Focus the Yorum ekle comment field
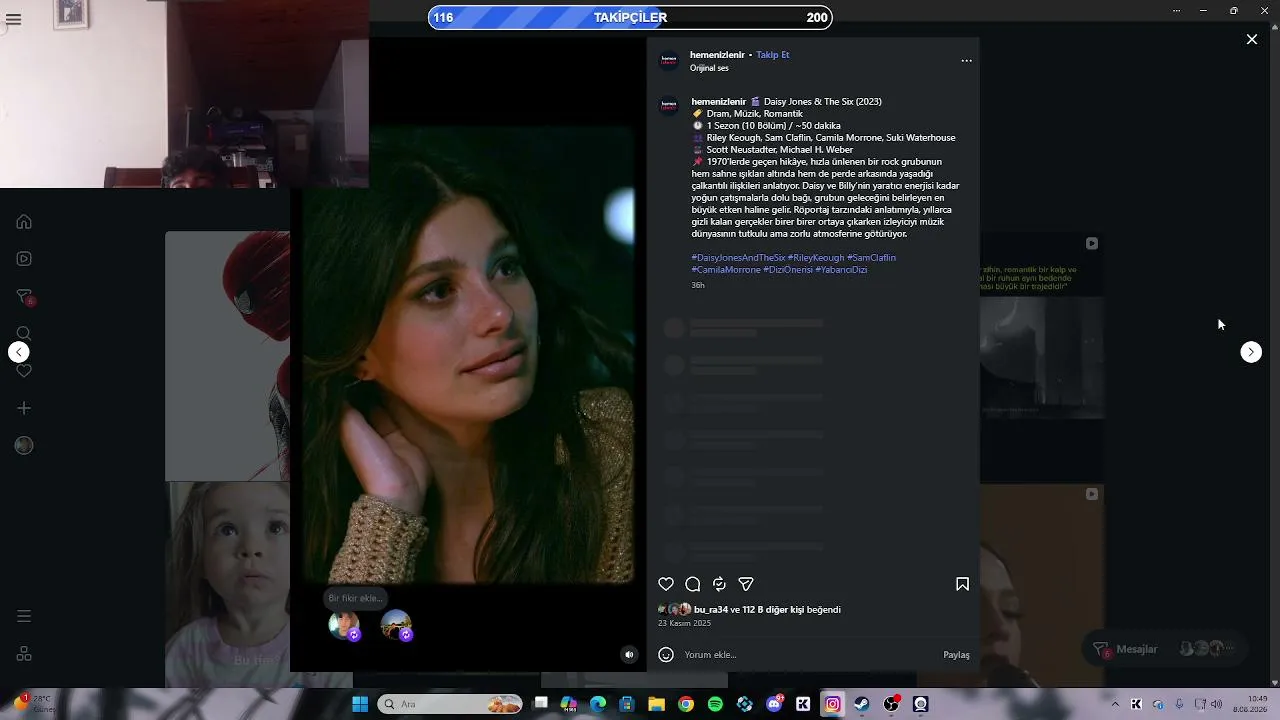The image size is (1280, 720). pos(810,655)
